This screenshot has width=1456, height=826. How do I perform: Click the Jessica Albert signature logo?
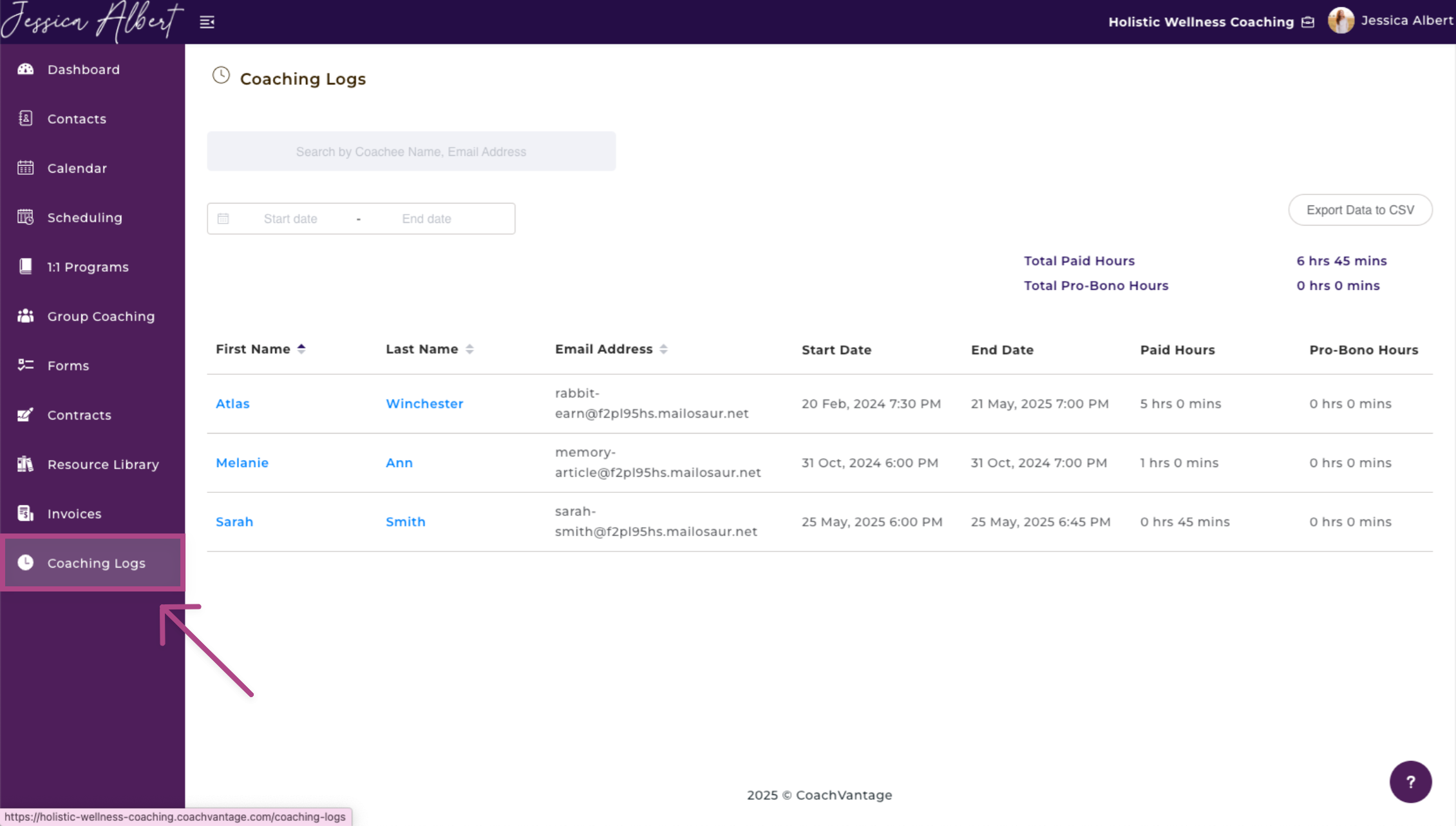92,22
